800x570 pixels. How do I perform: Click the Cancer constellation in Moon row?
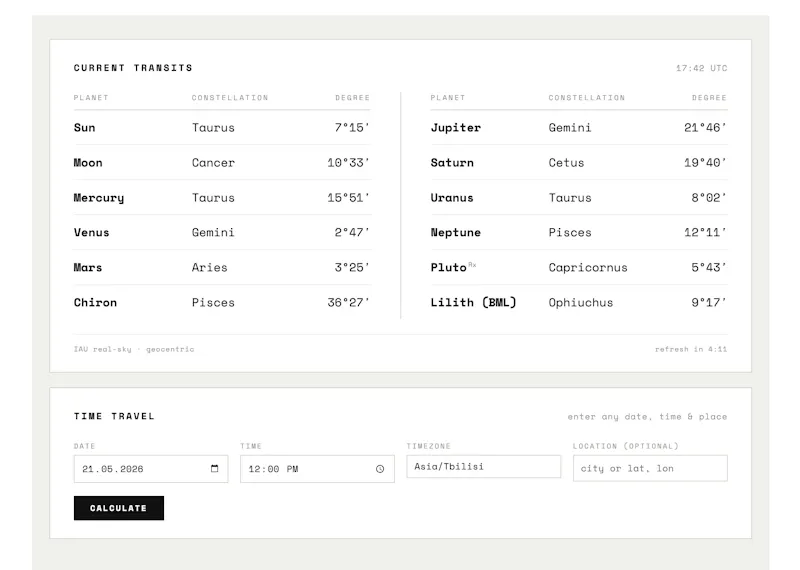click(213, 163)
